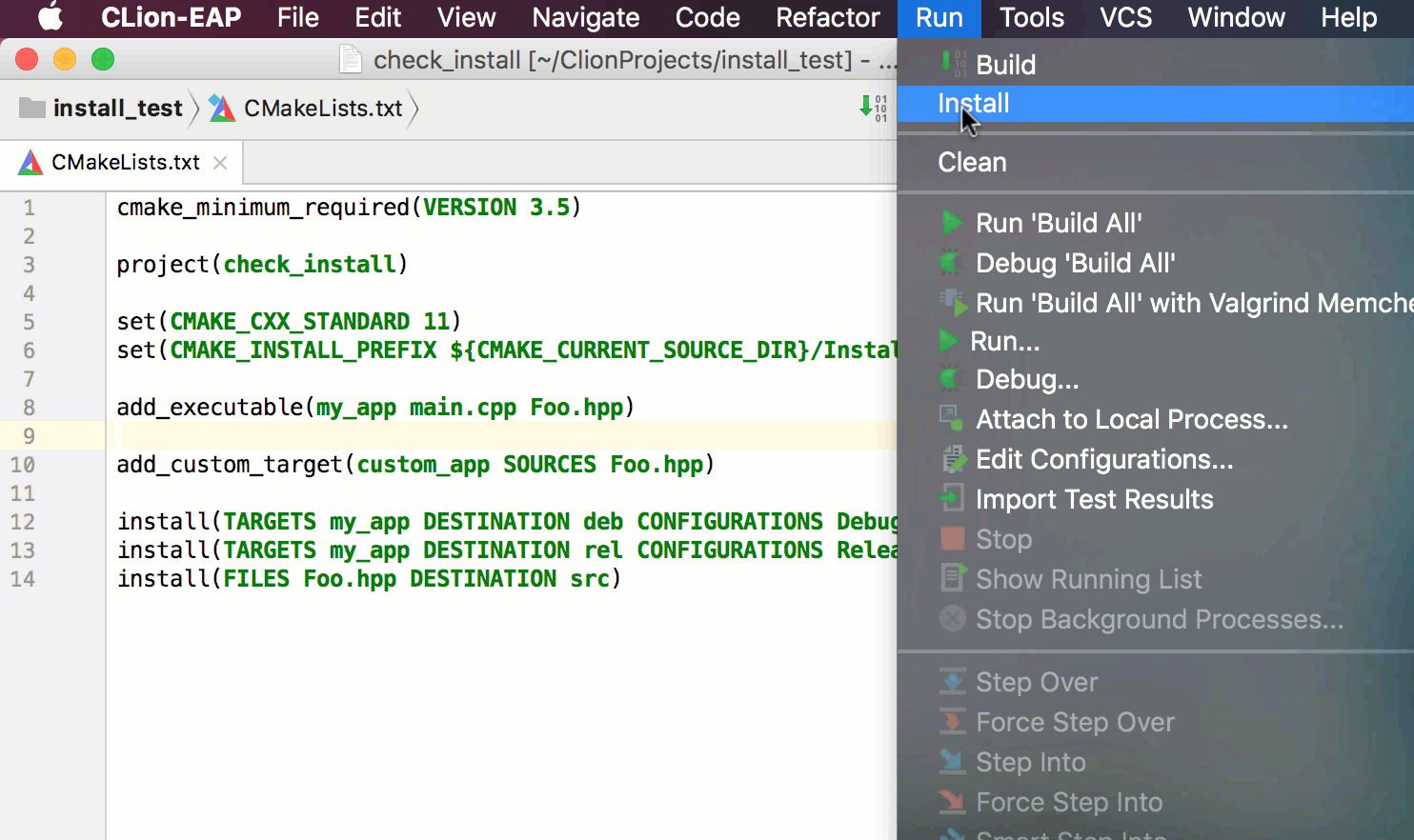Screen dimensions: 1414x840
Task: Click the play icon beside Run...
Action: coord(949,340)
